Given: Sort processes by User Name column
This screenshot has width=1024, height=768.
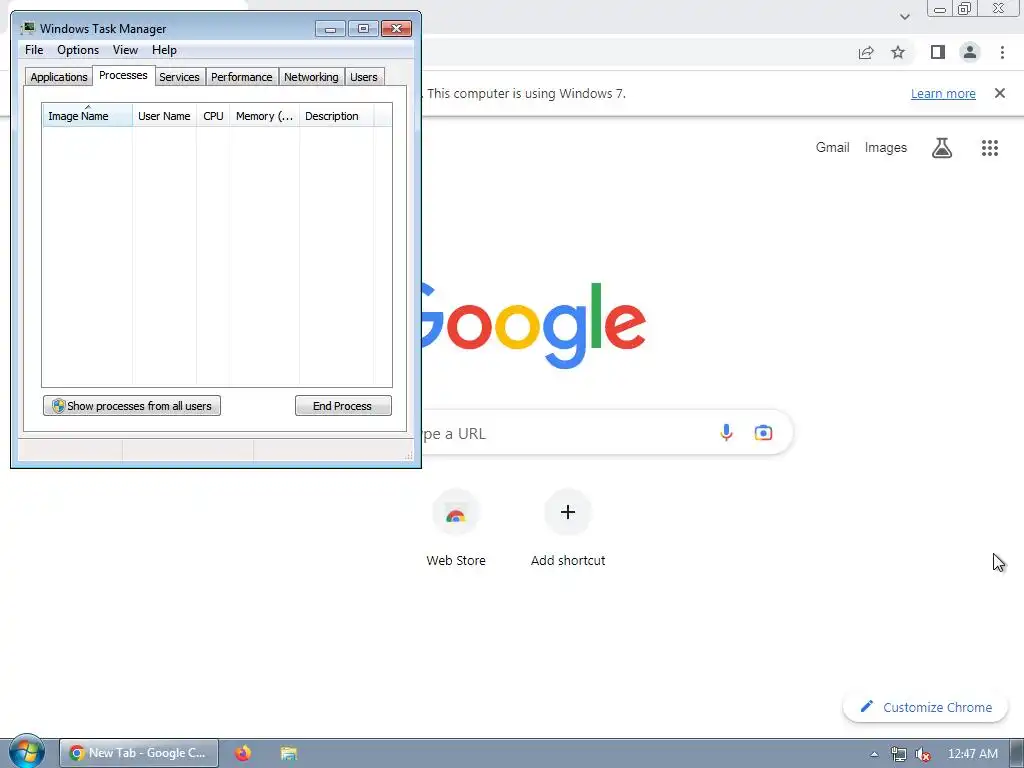Looking at the screenshot, I should pos(164,116).
